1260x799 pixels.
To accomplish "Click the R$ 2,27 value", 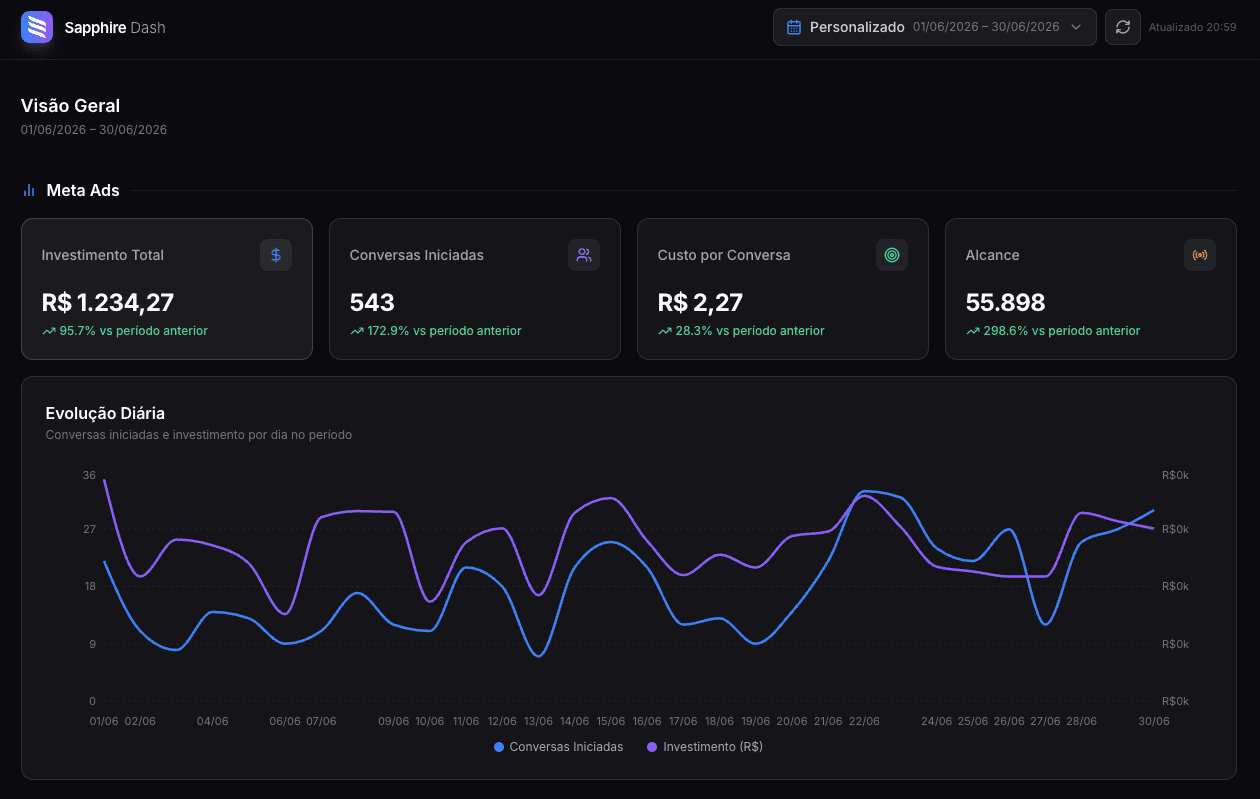I will [700, 302].
